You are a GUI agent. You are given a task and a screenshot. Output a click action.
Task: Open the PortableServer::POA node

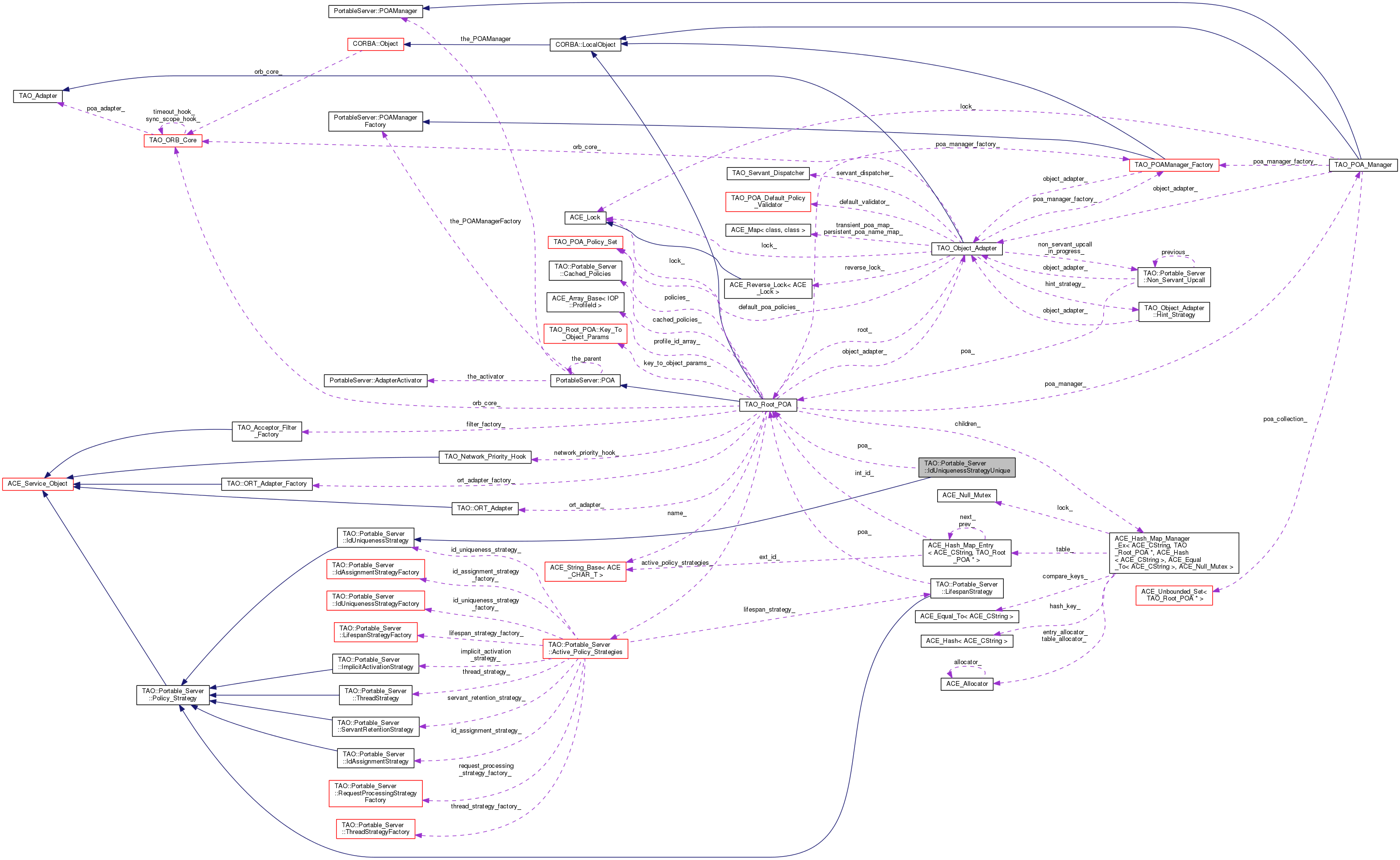pyautogui.click(x=585, y=381)
